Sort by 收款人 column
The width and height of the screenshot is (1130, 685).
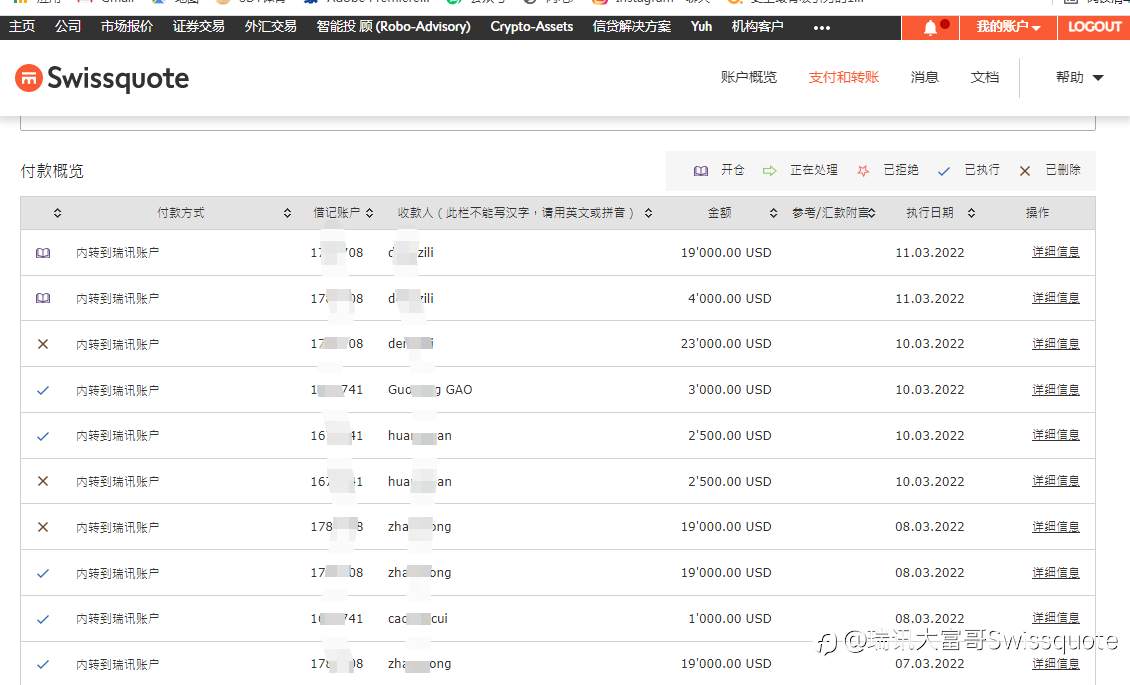point(649,212)
